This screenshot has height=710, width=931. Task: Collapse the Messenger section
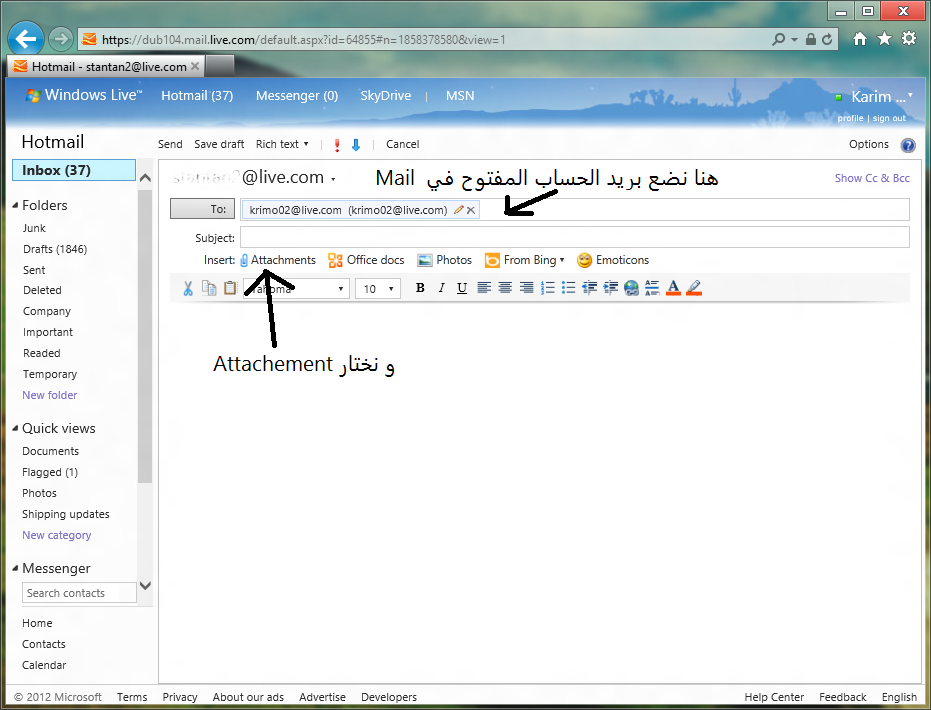pos(15,568)
